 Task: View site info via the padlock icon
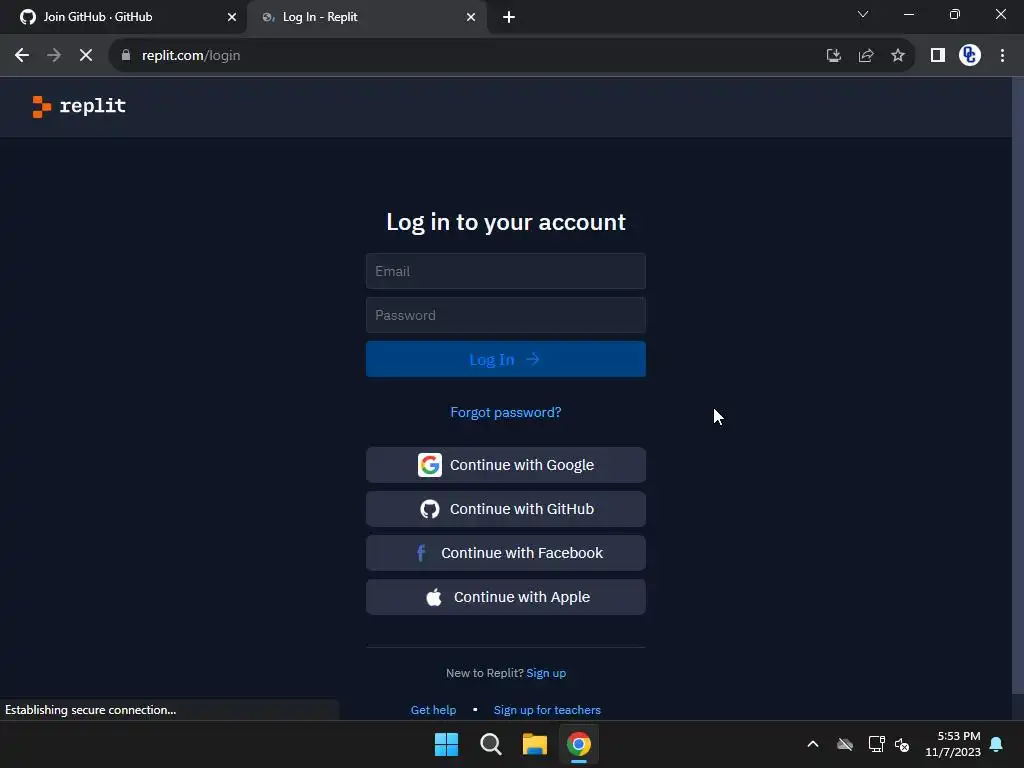[125, 56]
